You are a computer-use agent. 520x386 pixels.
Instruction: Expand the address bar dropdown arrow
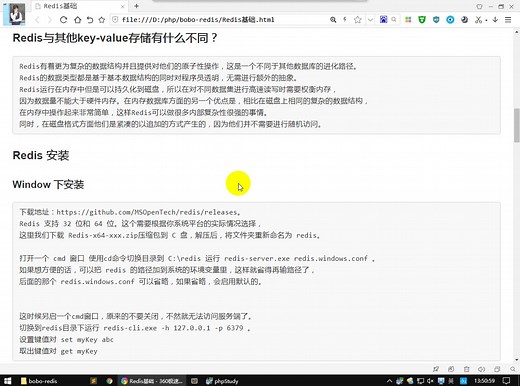click(x=370, y=20)
